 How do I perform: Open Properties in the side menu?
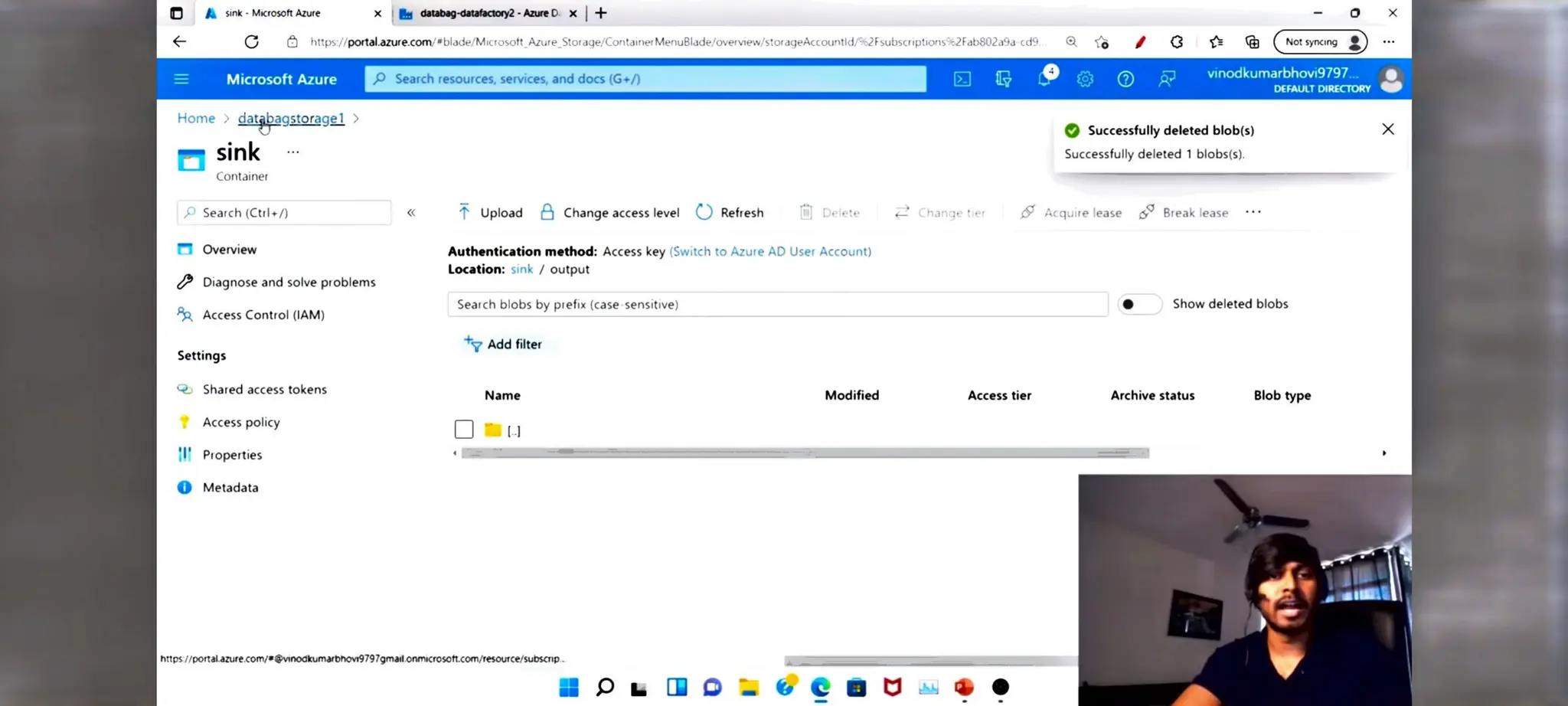pos(232,455)
